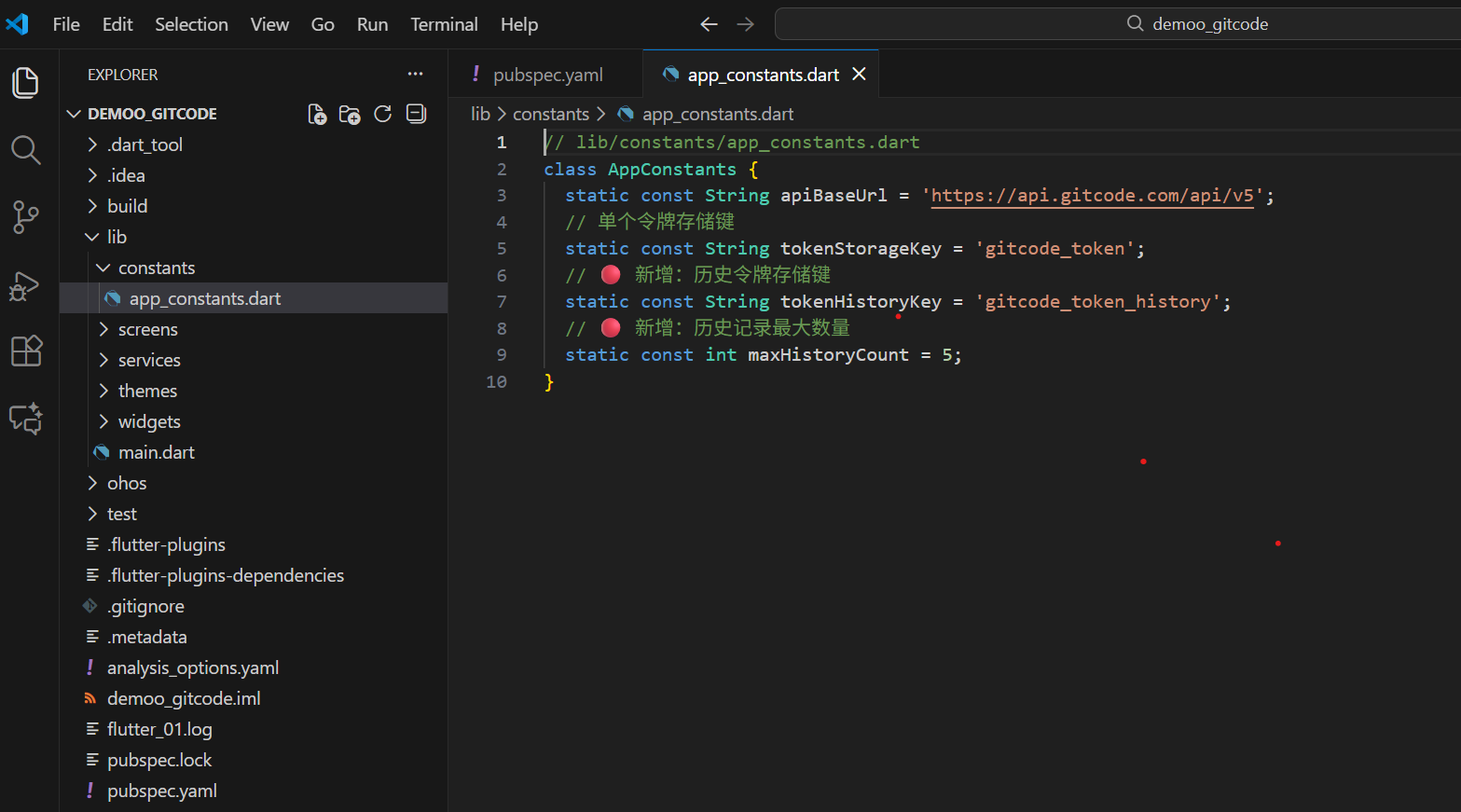Screen dimensions: 1461x812
Task: Expand the .dart_tool folder
Action: [254, 145]
